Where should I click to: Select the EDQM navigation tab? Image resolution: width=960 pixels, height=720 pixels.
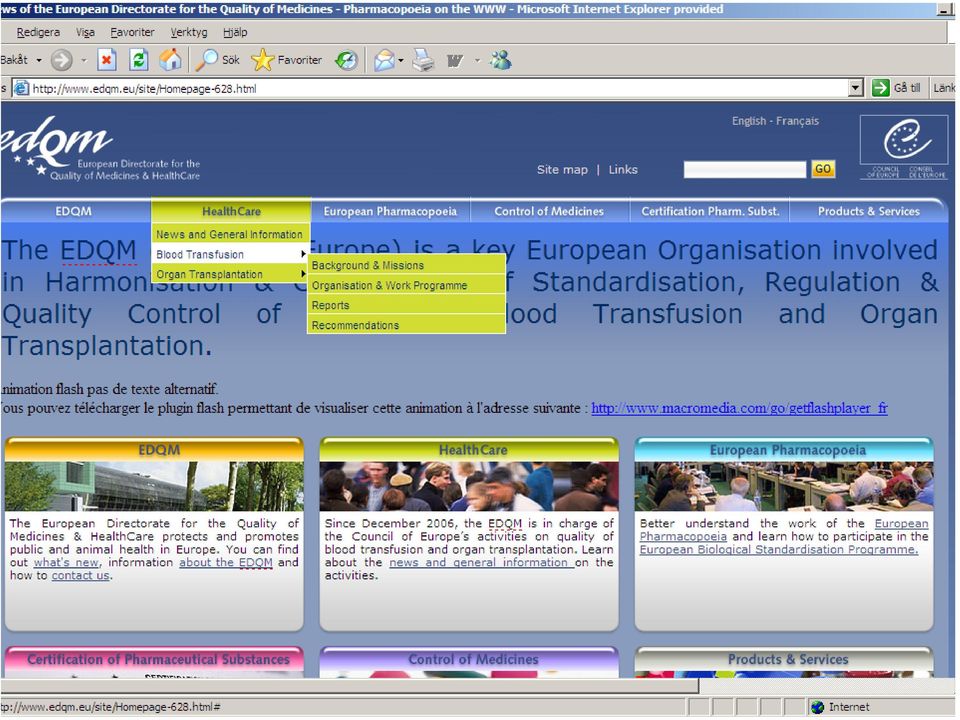coord(73,211)
